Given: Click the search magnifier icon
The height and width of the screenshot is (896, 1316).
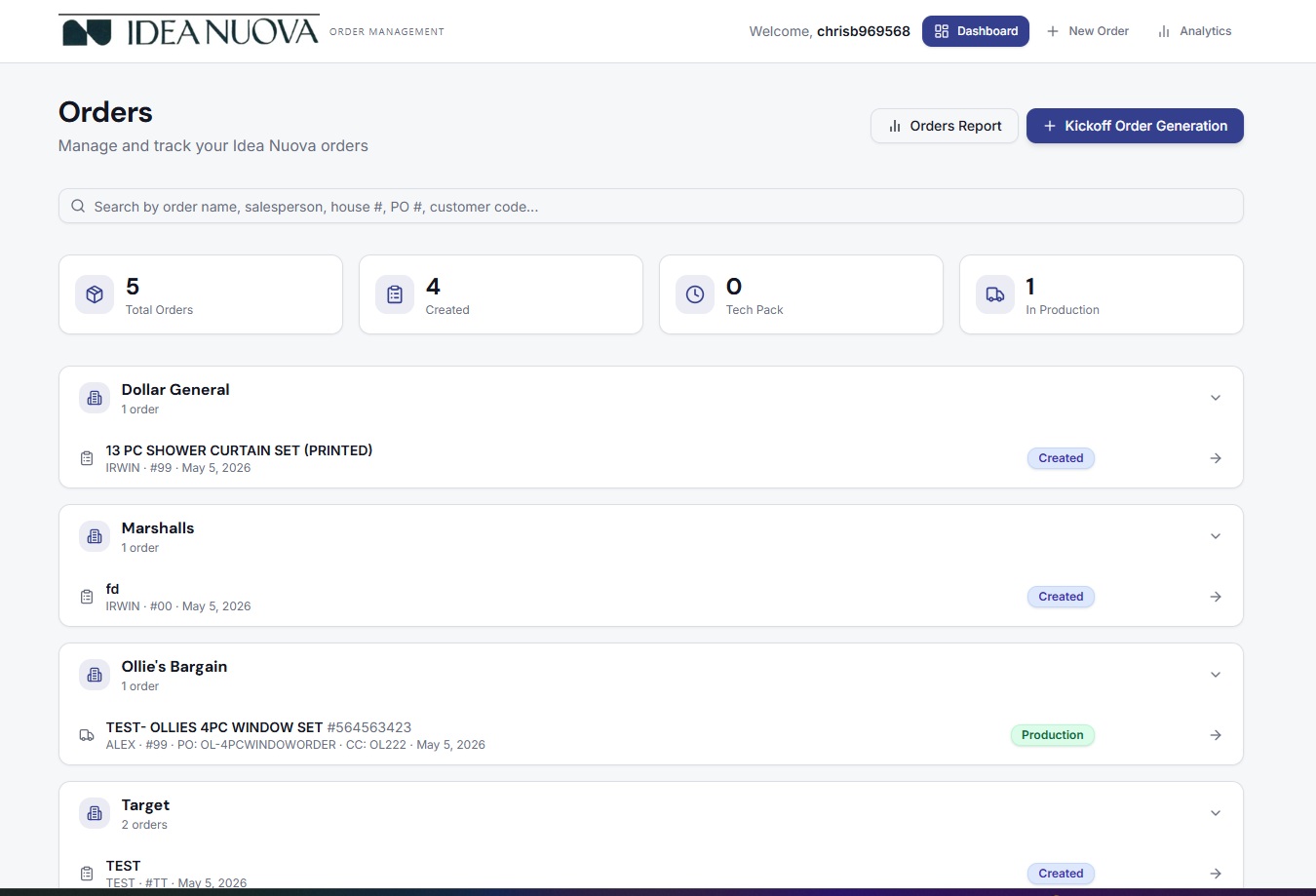Looking at the screenshot, I should [78, 206].
